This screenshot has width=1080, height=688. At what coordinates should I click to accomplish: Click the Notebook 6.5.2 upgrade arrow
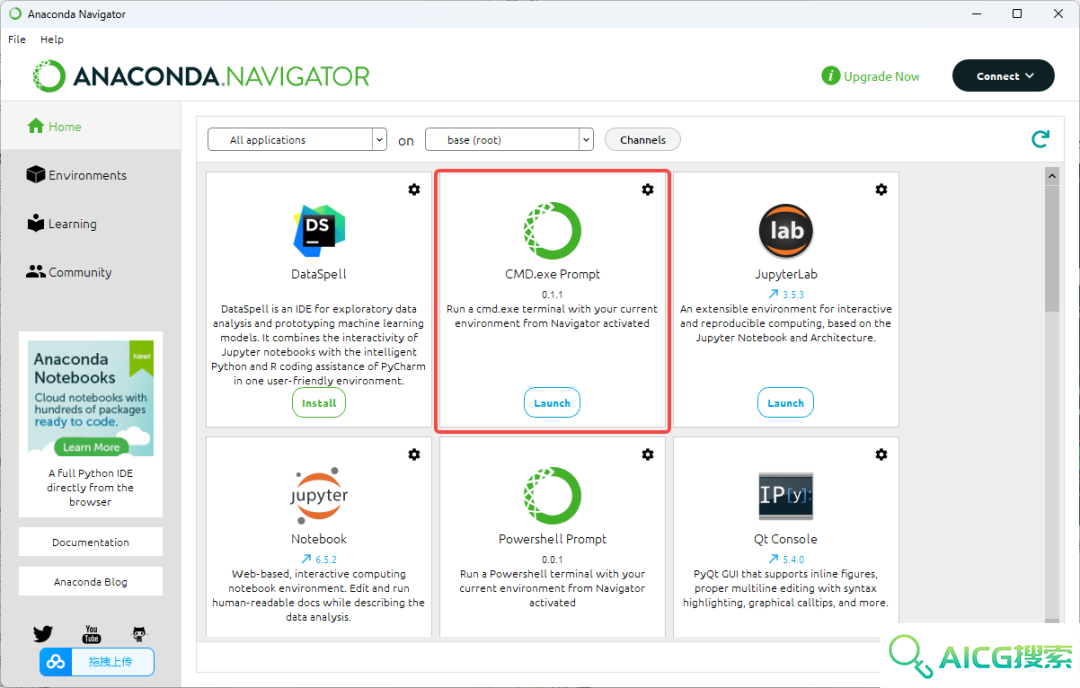pos(307,559)
